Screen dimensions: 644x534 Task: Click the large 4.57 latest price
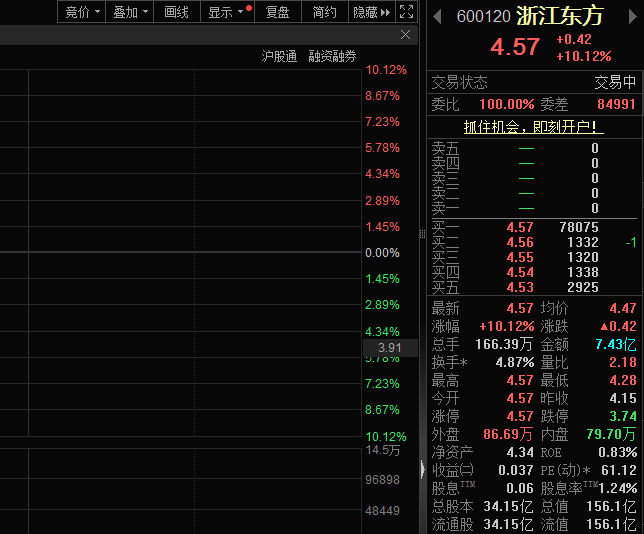515,46
